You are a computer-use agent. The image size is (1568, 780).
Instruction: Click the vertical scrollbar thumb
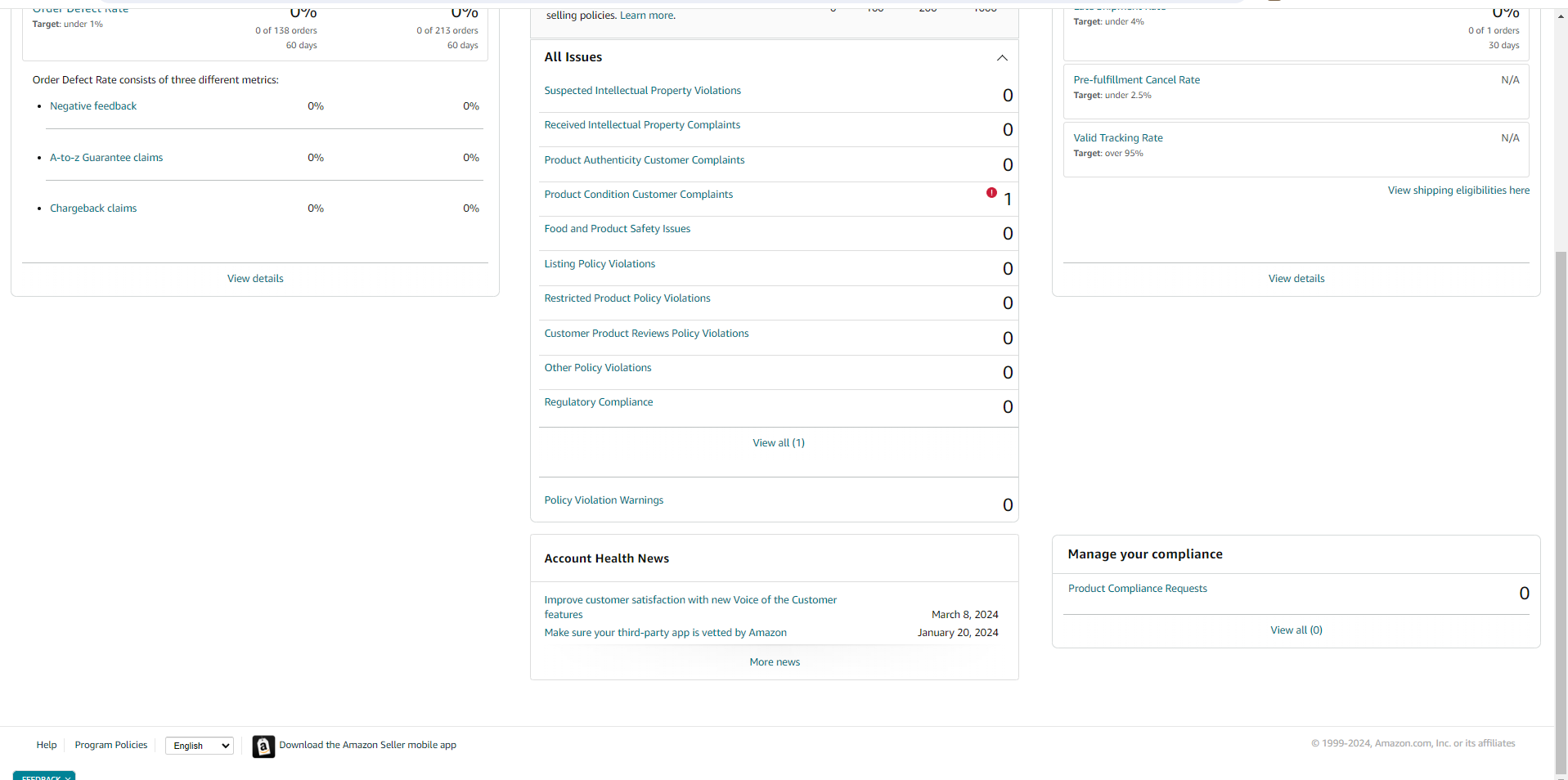[1561, 511]
